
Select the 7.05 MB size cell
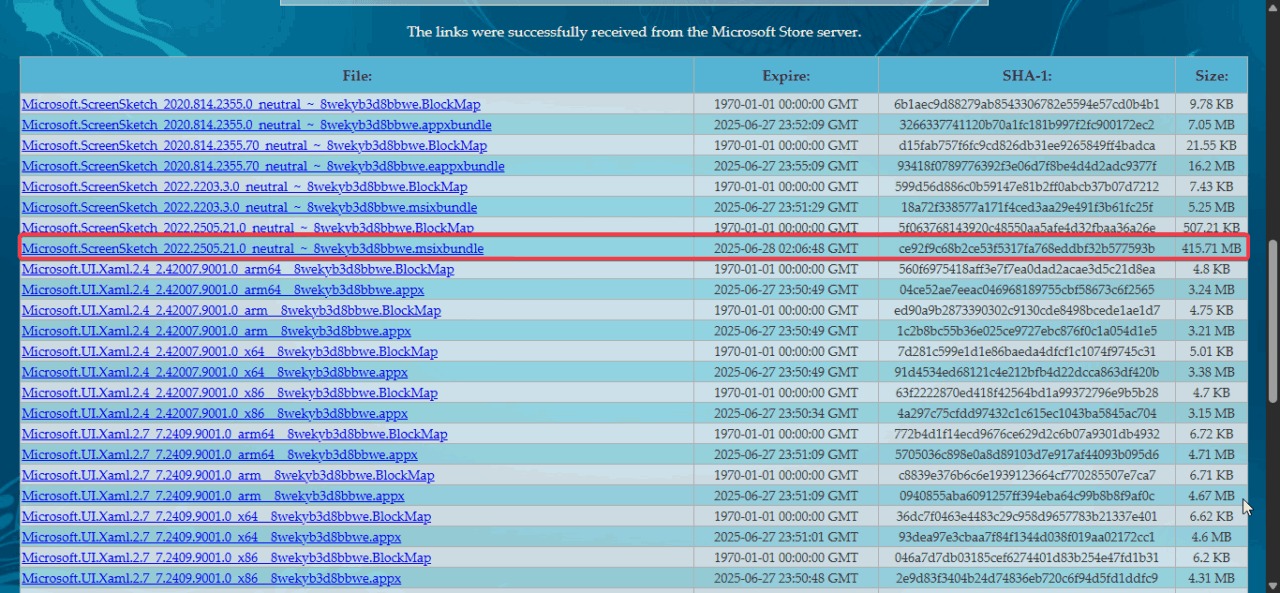tap(1212, 125)
